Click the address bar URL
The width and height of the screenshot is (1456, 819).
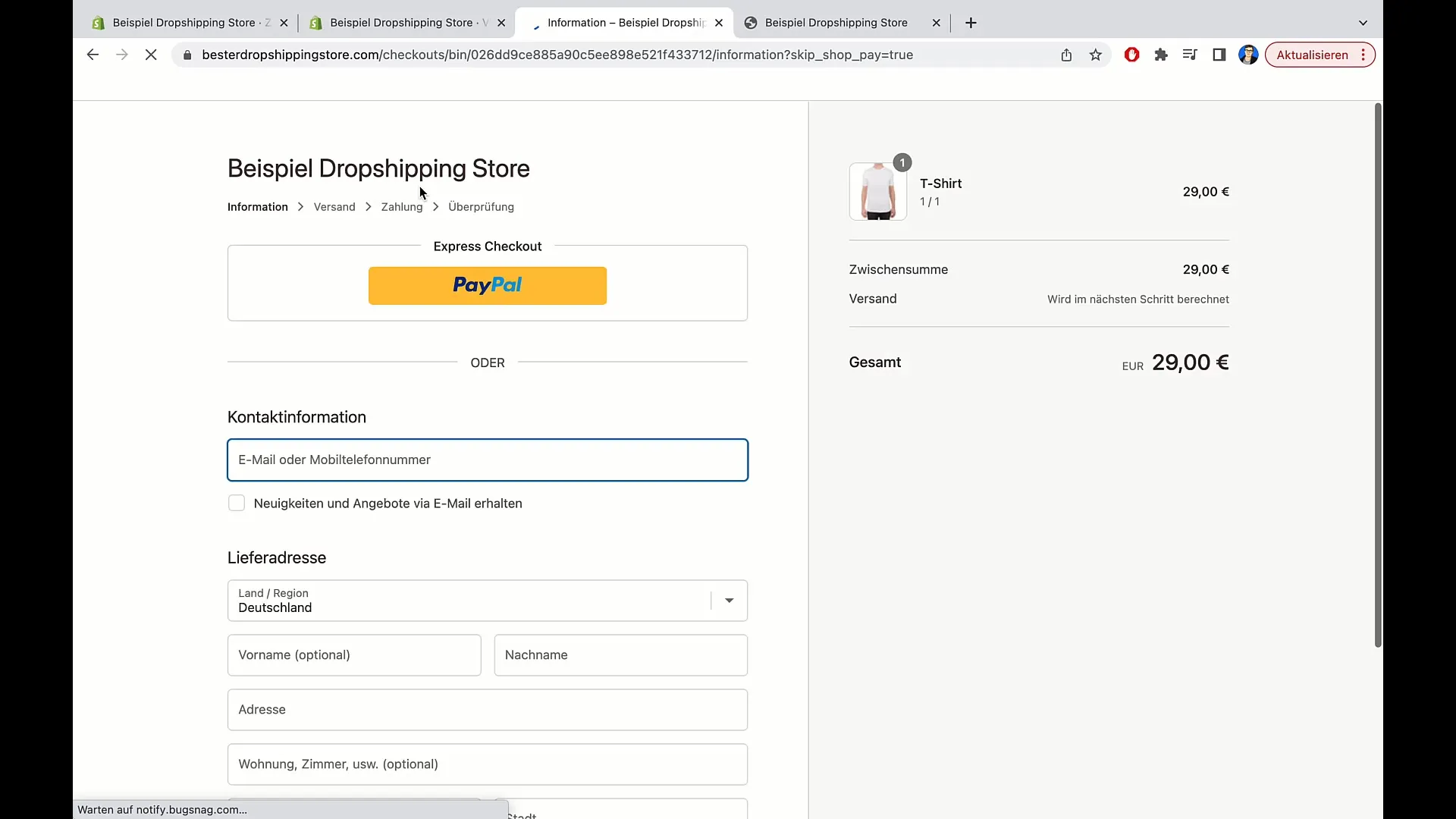coord(557,55)
